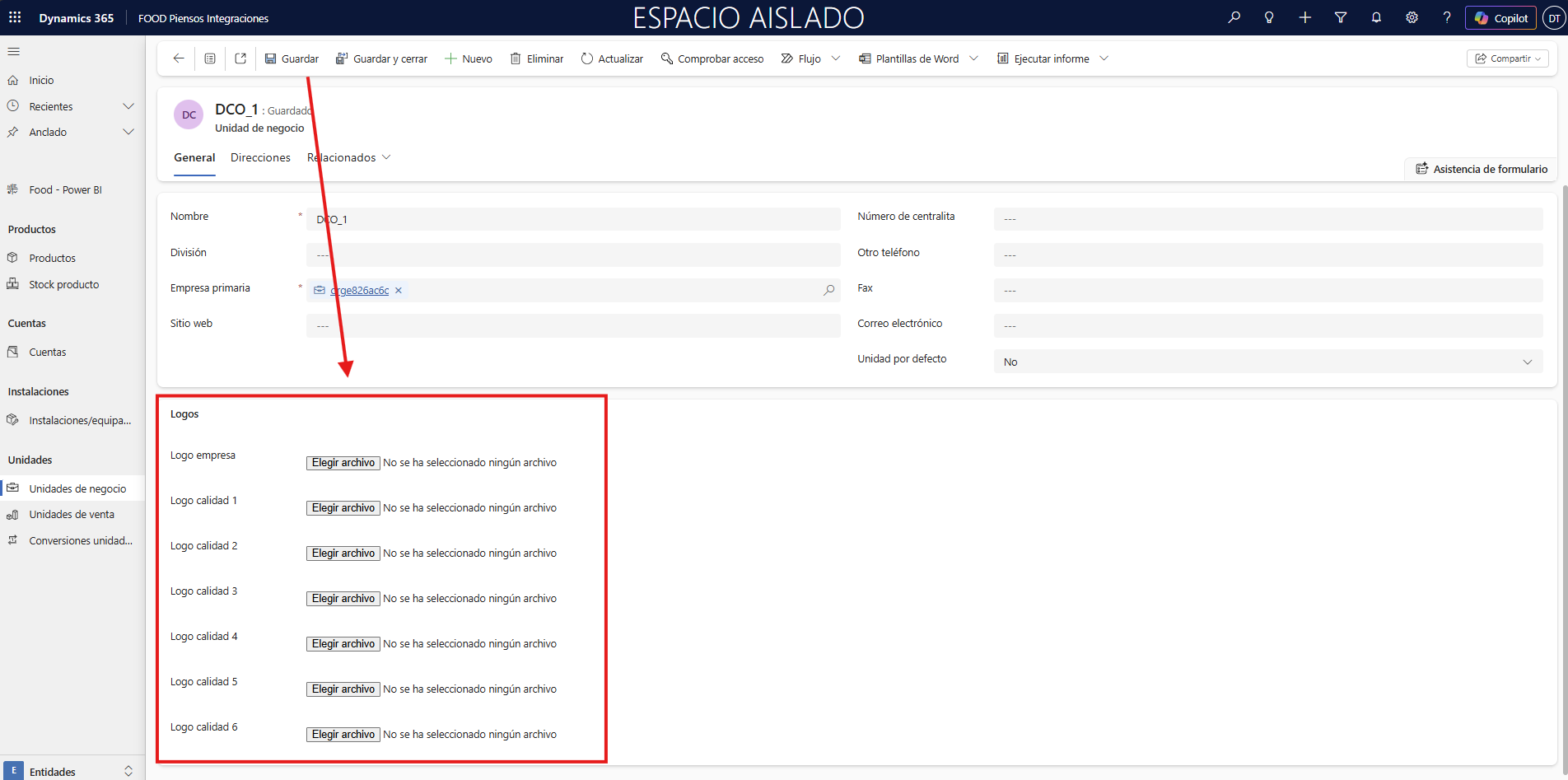The width and height of the screenshot is (1568, 780).
Task: Expand the Unidad por defecto dropdown
Action: (1527, 362)
